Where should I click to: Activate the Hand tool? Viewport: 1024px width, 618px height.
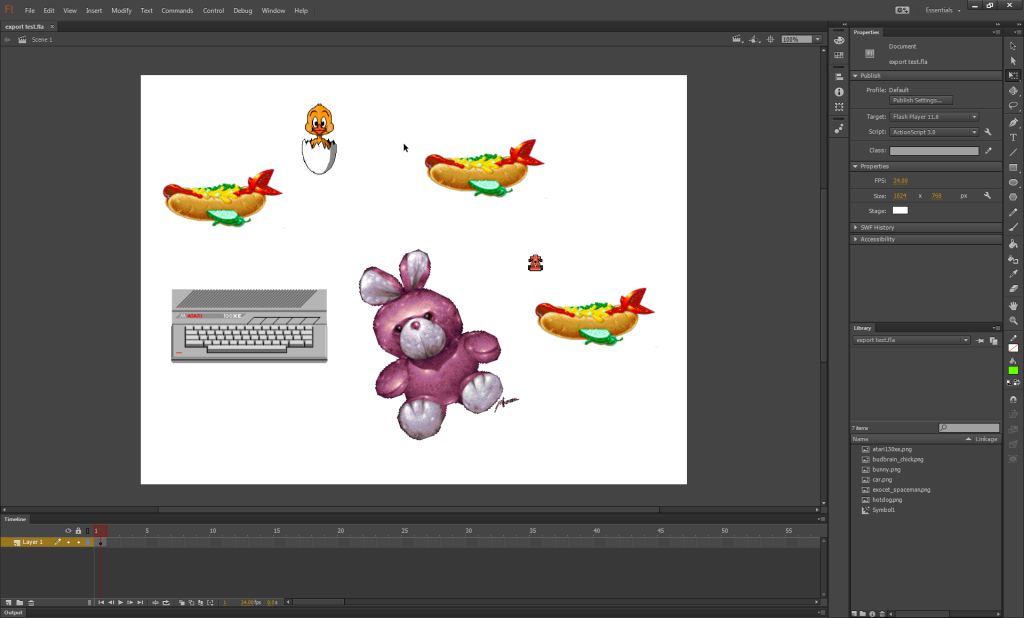click(1013, 305)
